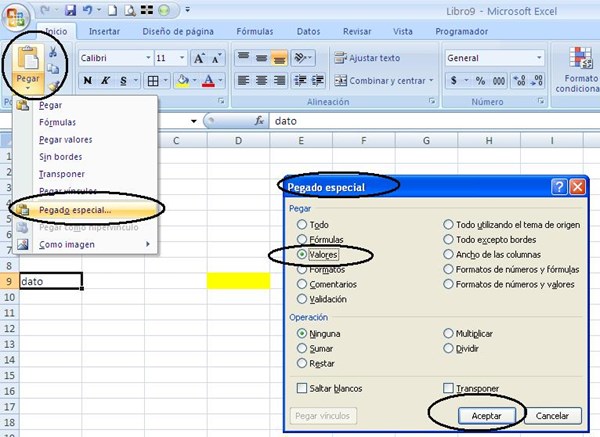
Task: Apply cell borders from the ribbon
Action: click(x=153, y=81)
